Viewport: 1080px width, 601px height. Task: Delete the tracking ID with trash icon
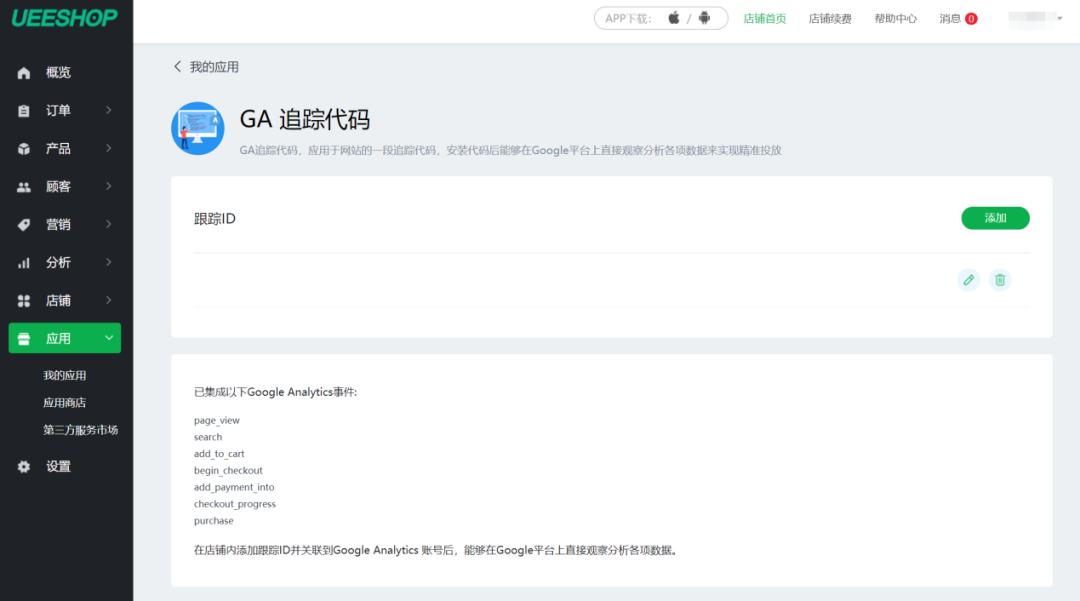(1000, 280)
